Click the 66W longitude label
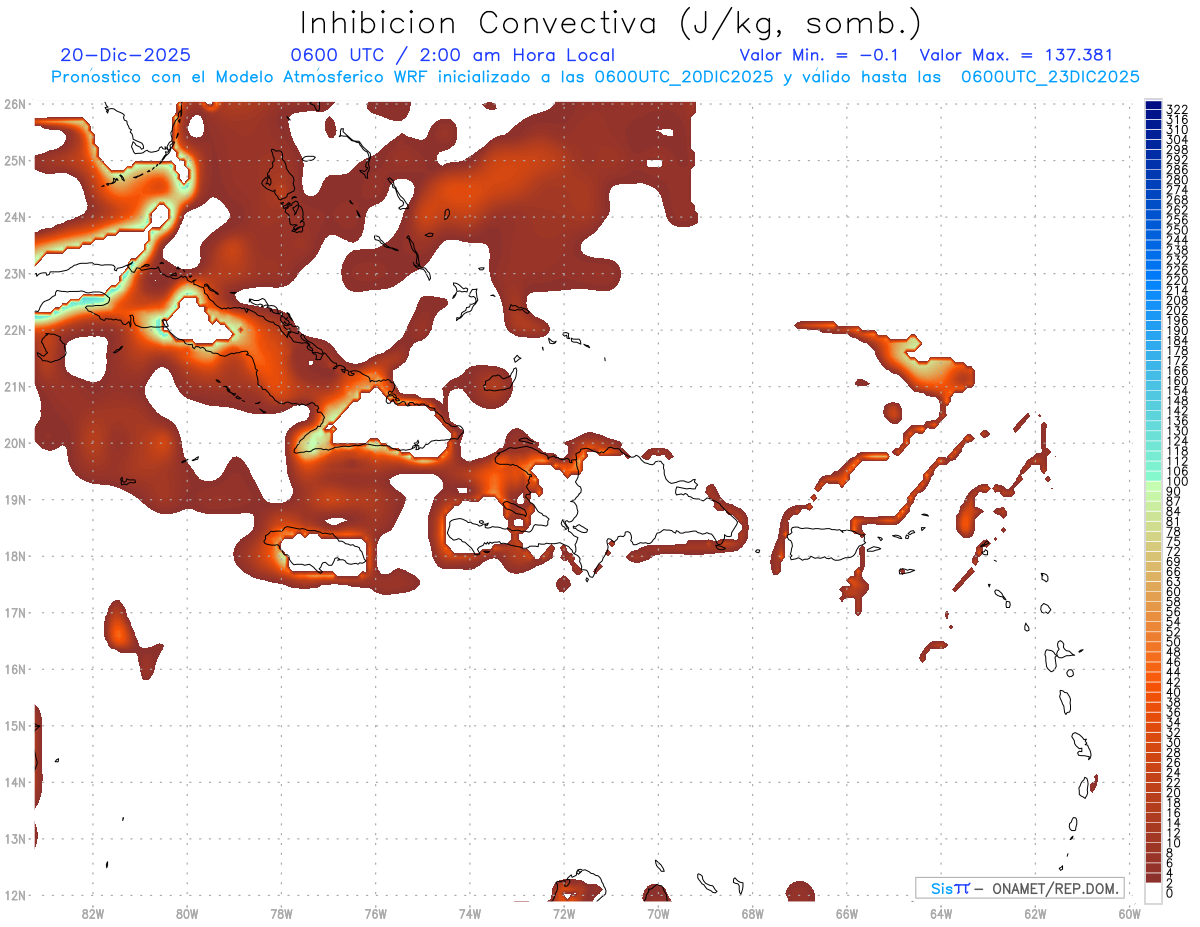The width and height of the screenshot is (1200, 927). pyautogui.click(x=847, y=913)
